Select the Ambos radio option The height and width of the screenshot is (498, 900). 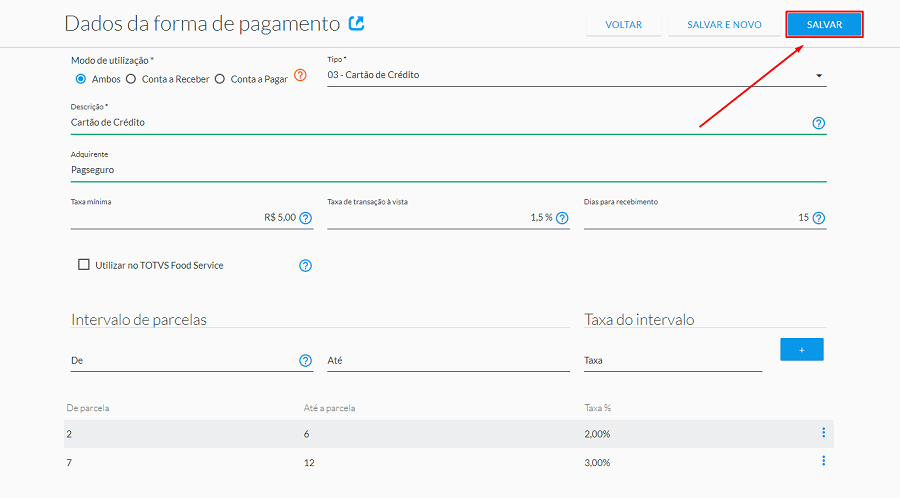coord(81,79)
